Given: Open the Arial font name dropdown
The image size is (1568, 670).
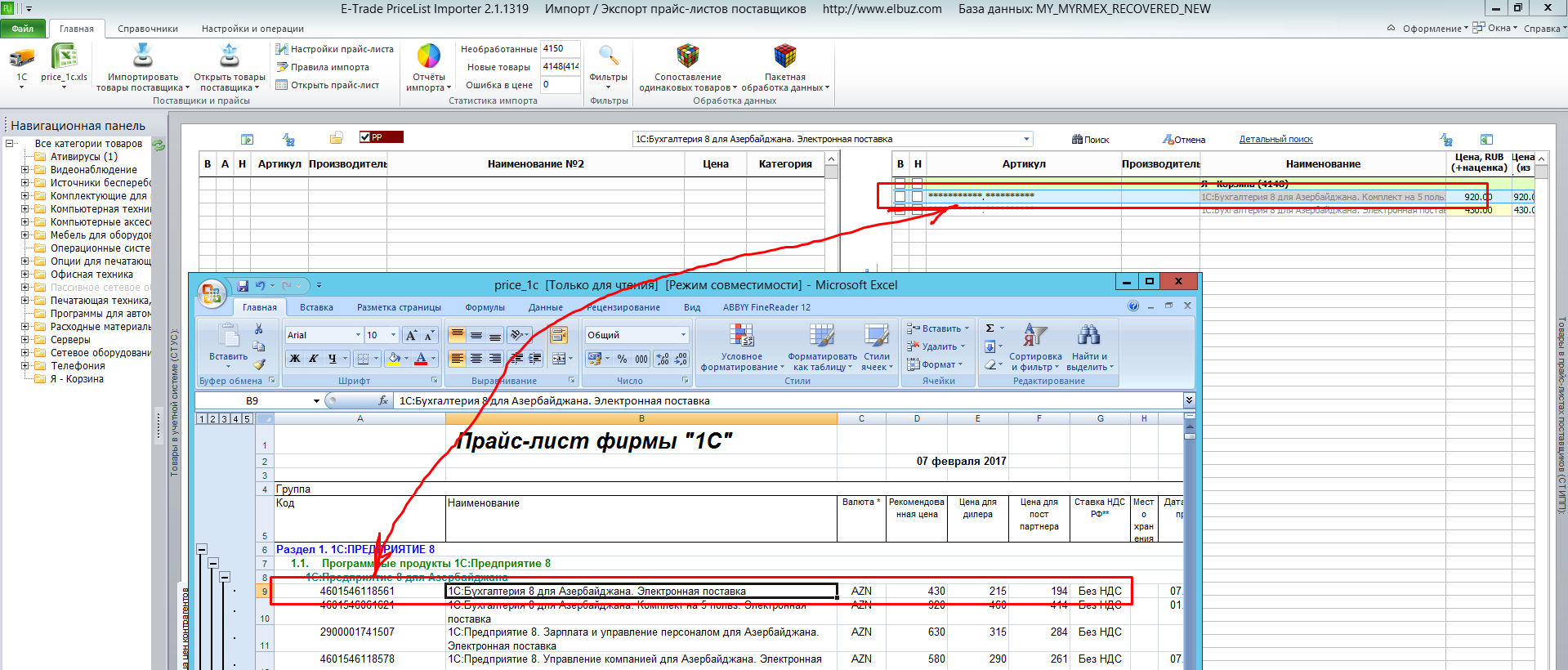Looking at the screenshot, I should (358, 335).
